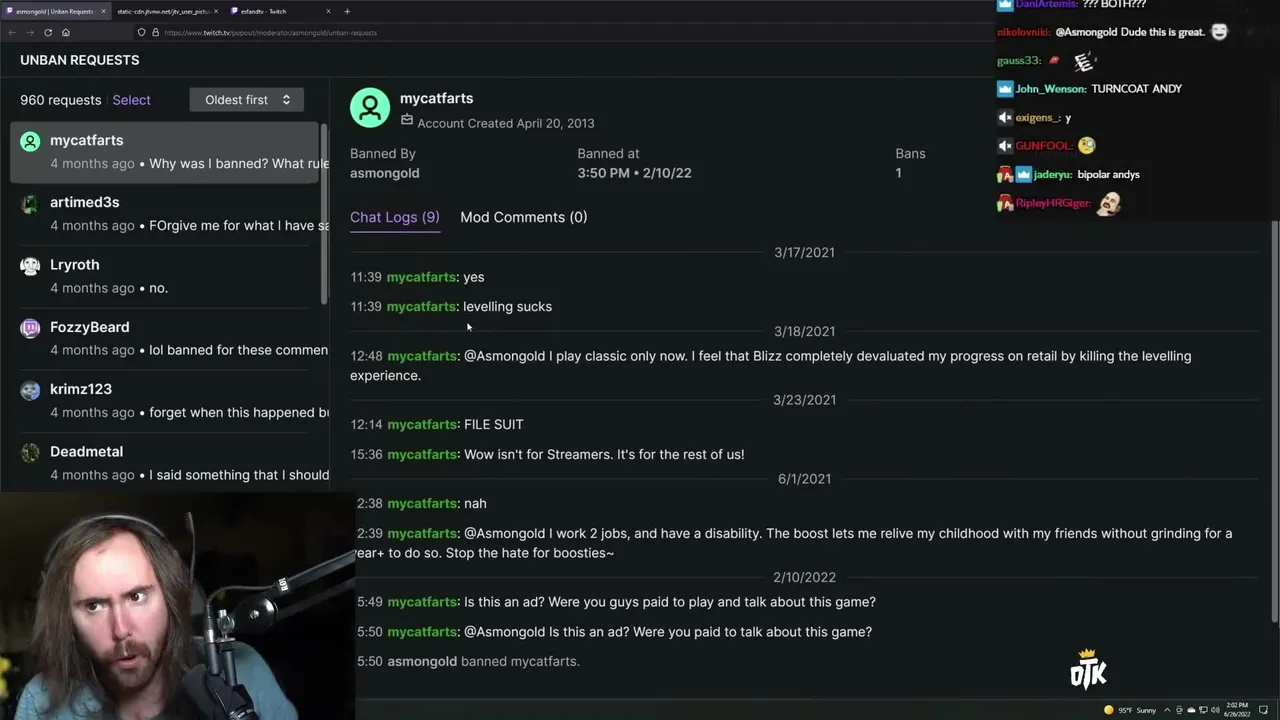Reload the page with the refresh icon

coord(48,32)
